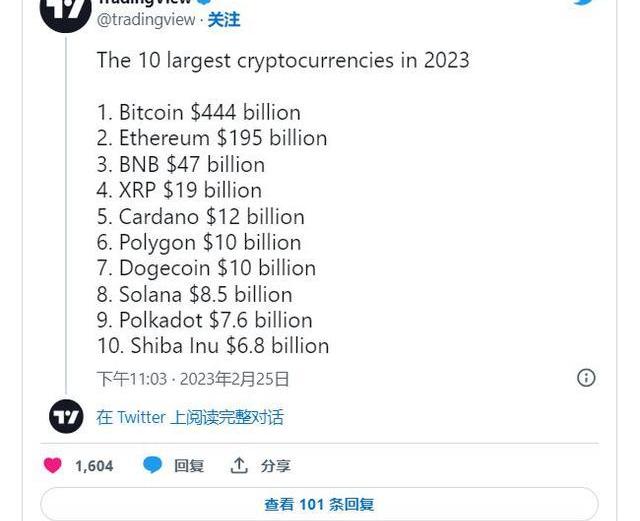Open the @tradingview handle link
Screen dimensions: 640x521
coord(146,20)
